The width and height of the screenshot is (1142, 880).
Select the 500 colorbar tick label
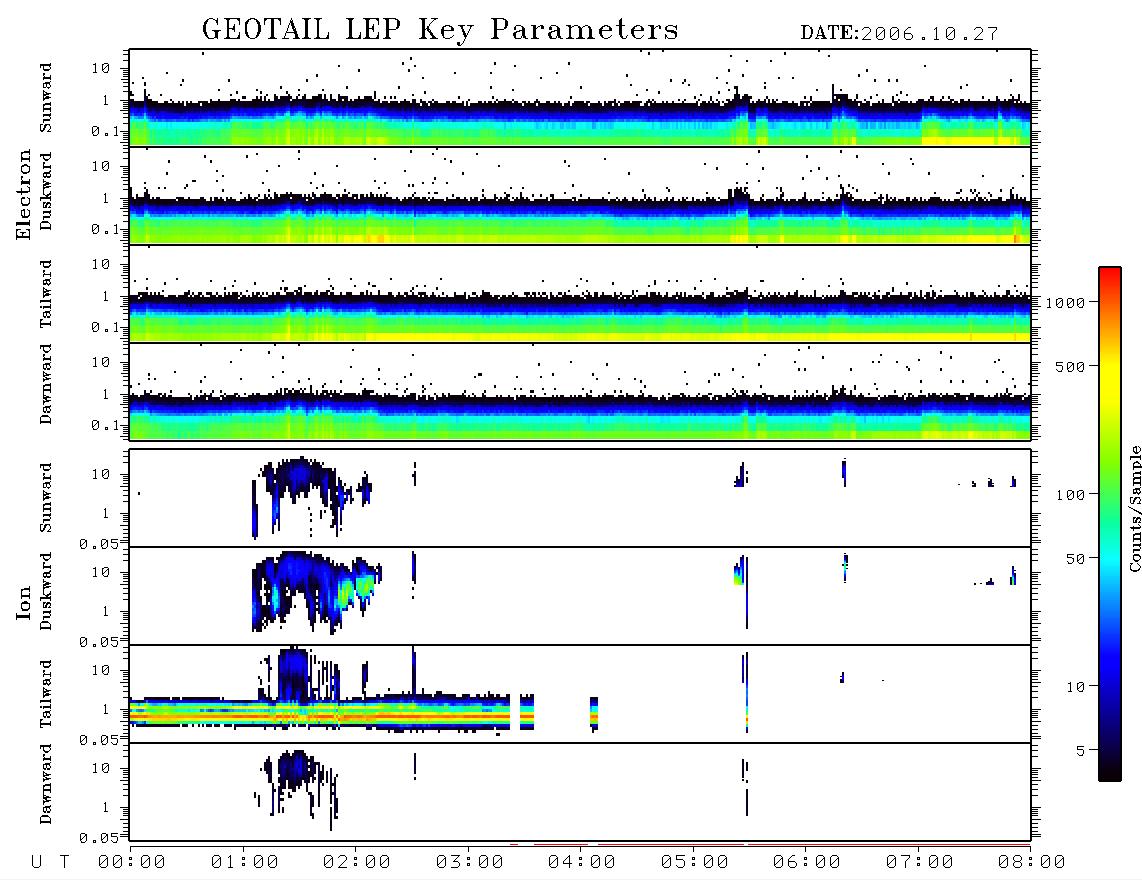[x=1070, y=366]
